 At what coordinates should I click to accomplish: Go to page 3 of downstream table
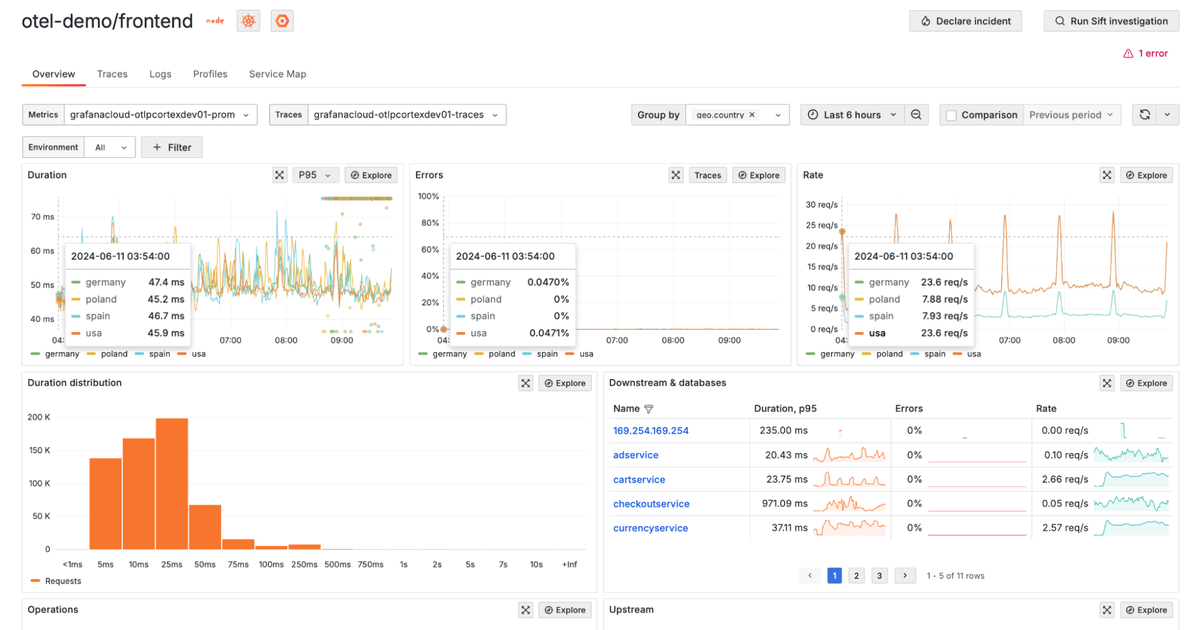(x=879, y=576)
